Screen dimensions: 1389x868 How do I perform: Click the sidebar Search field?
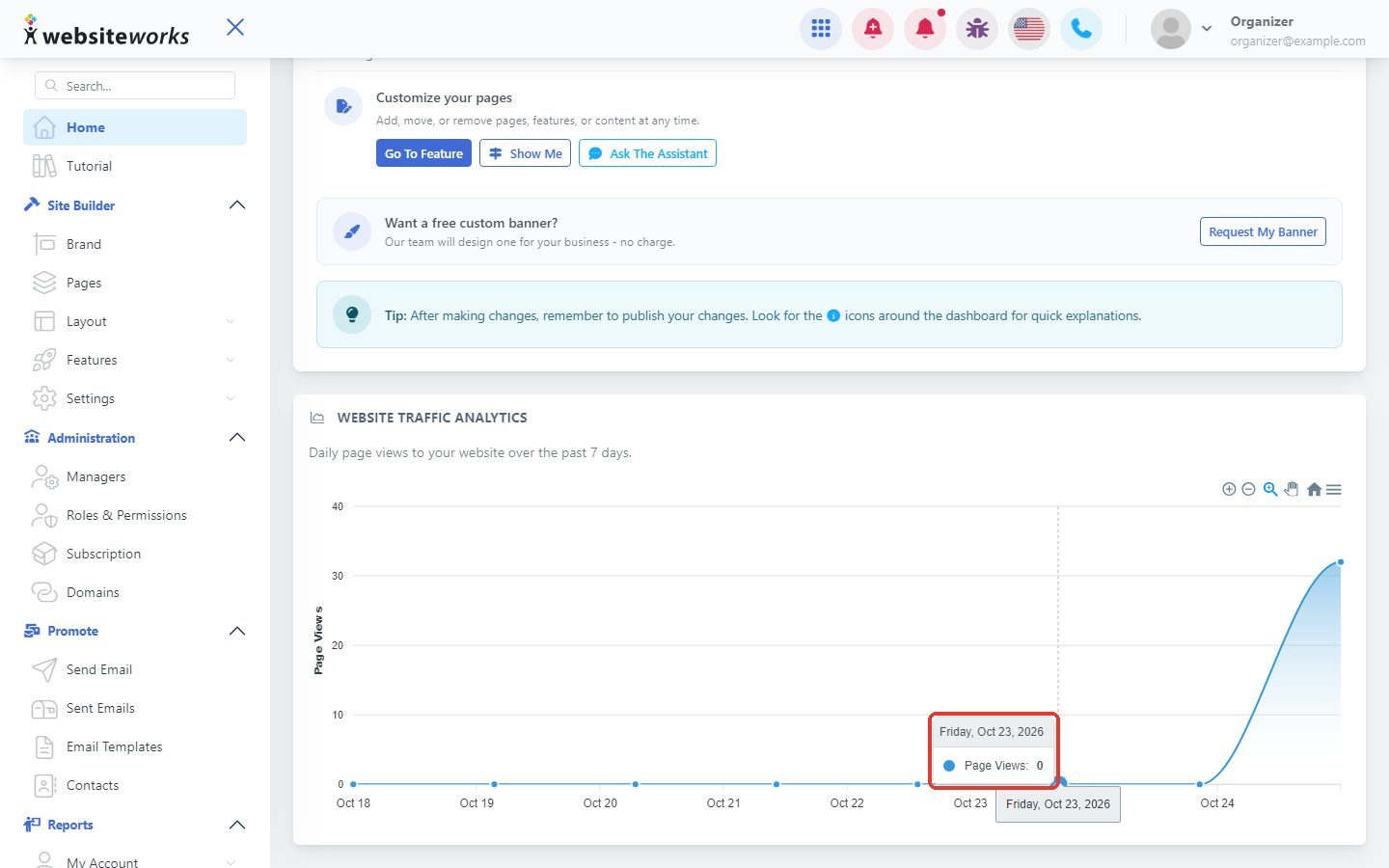(135, 86)
